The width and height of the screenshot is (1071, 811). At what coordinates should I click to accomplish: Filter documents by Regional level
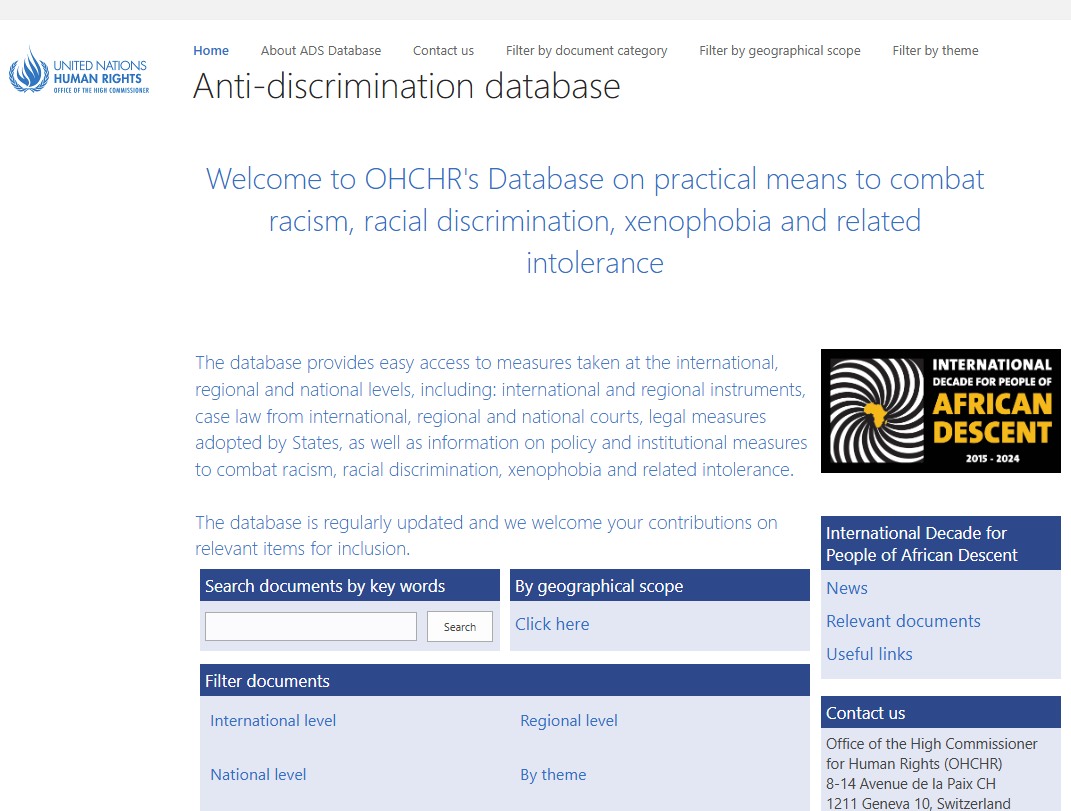[568, 721]
